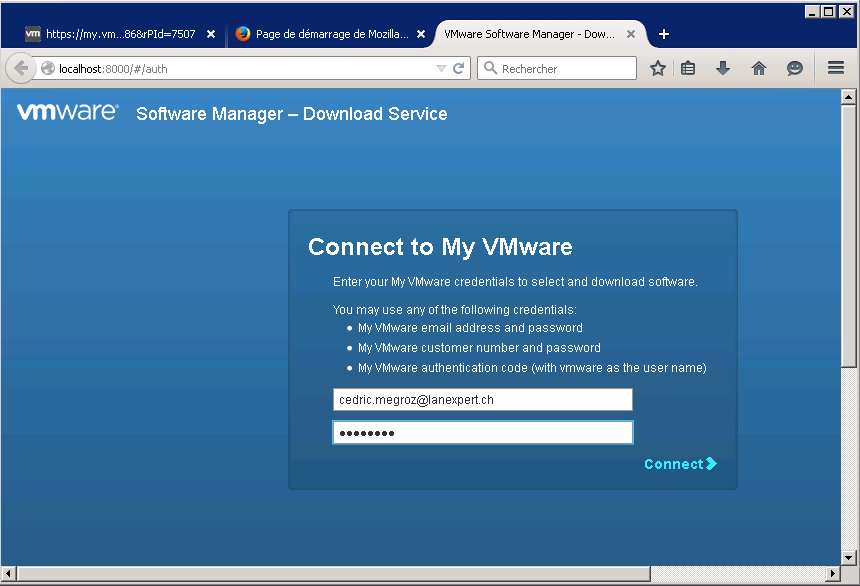Open the hamburger menu
The width and height of the screenshot is (860, 586).
pyautogui.click(x=836, y=68)
